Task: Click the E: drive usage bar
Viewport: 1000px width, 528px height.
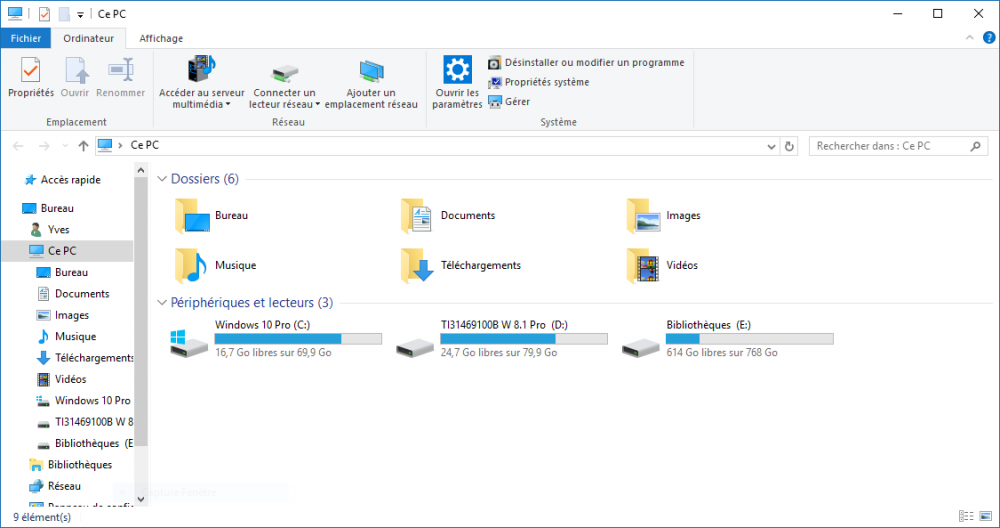Action: [750, 339]
